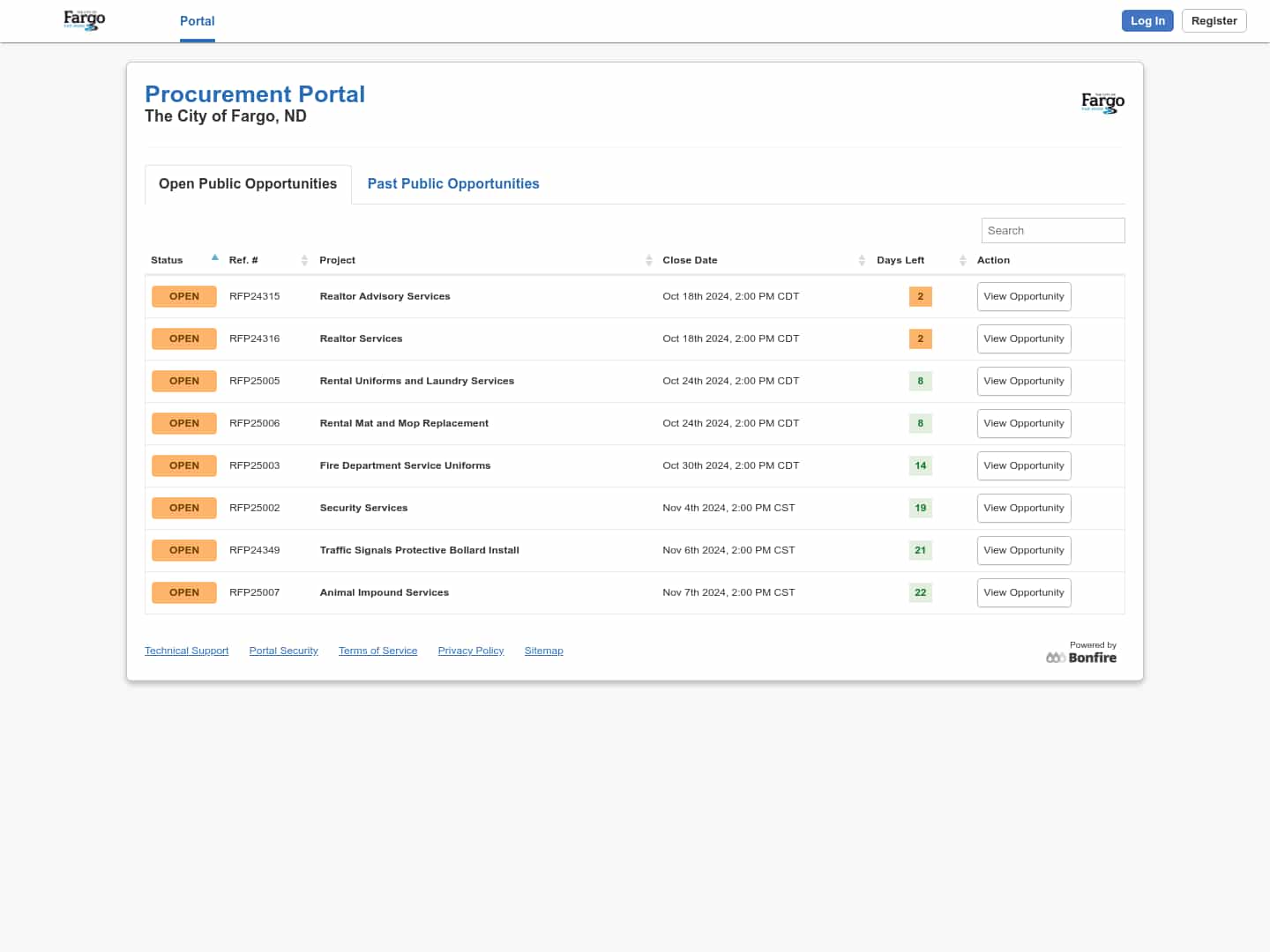Image resolution: width=1270 pixels, height=952 pixels.
Task: Select Open Public Opportunities tab
Action: (248, 184)
